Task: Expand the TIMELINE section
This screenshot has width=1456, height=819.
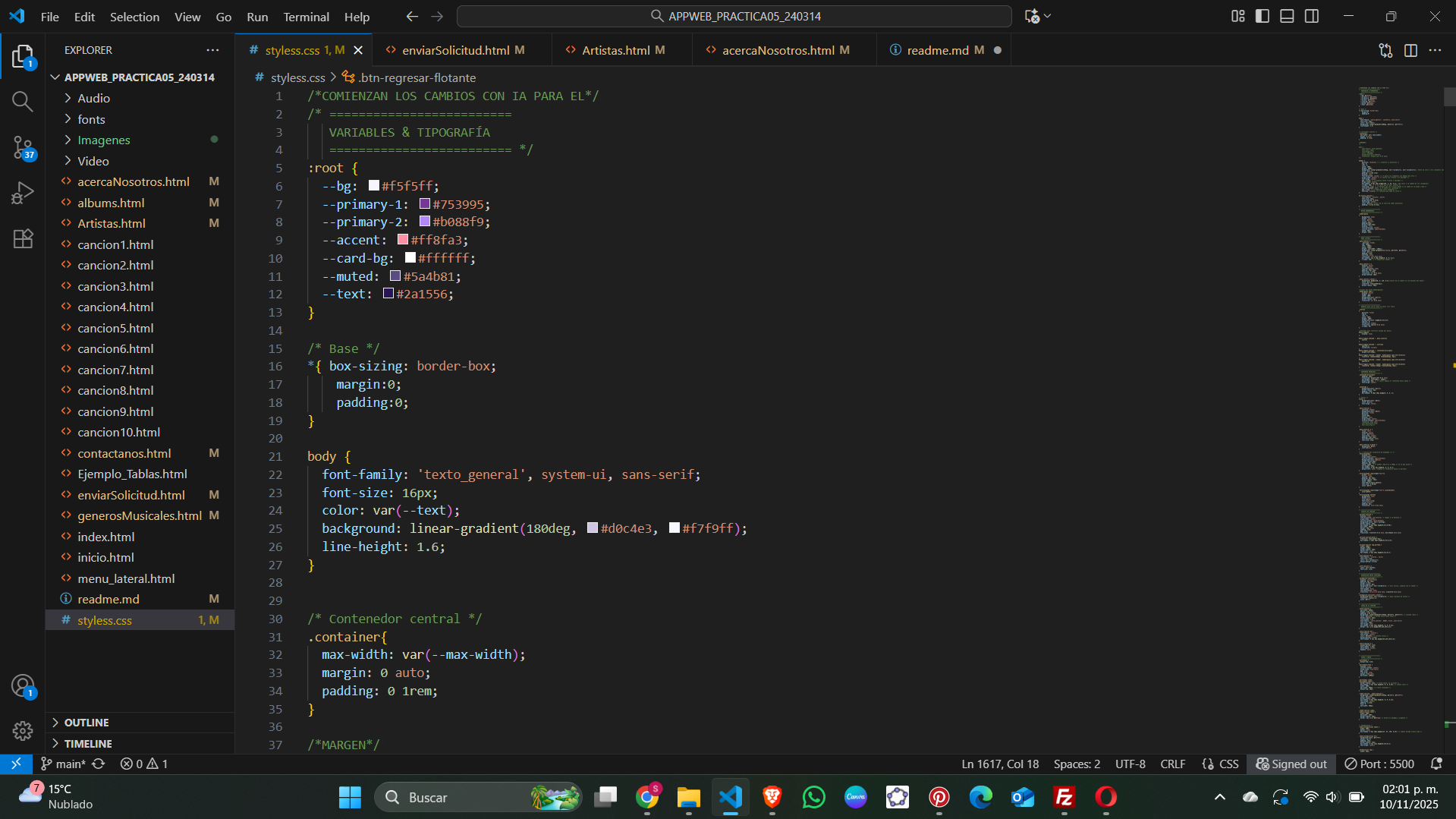Action: 88,744
